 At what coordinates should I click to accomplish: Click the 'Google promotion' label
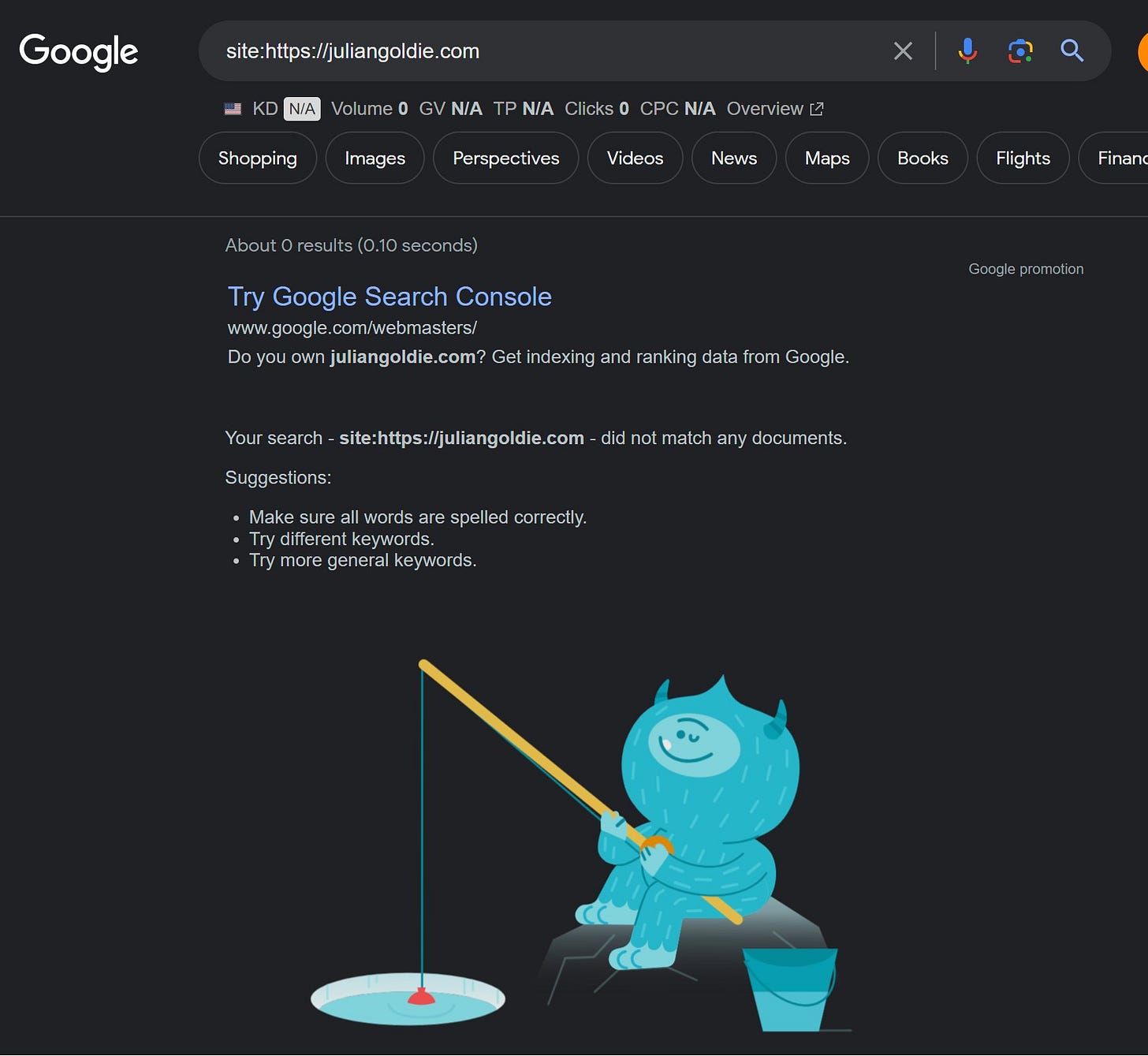1026,269
